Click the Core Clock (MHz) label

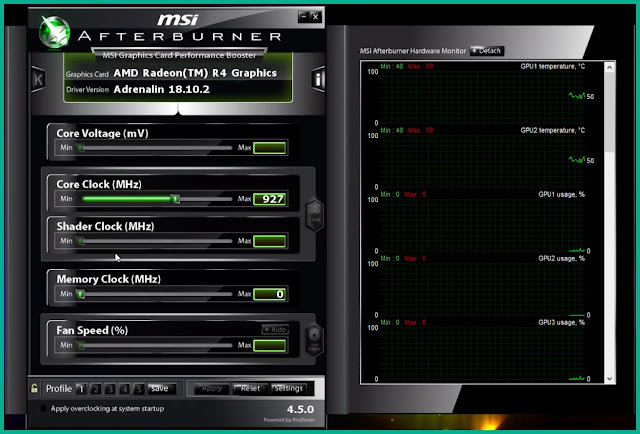pos(99,185)
